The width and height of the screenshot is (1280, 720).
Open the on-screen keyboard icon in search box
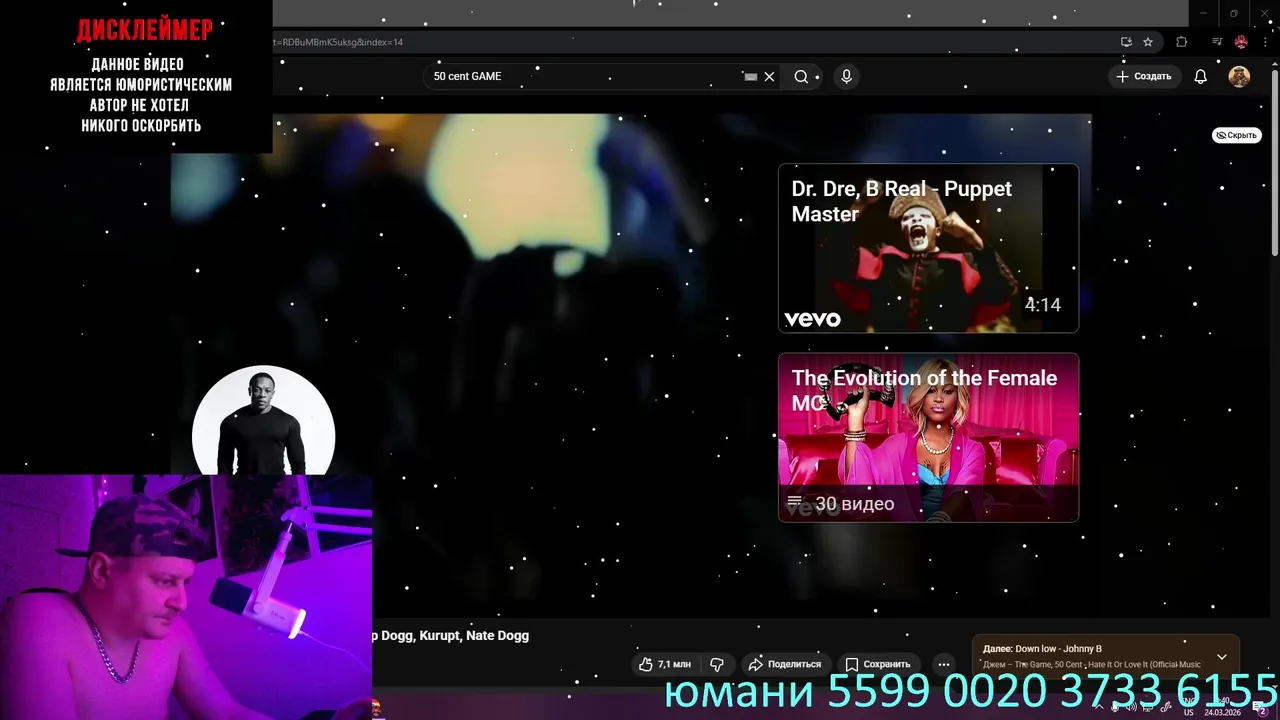click(x=750, y=77)
